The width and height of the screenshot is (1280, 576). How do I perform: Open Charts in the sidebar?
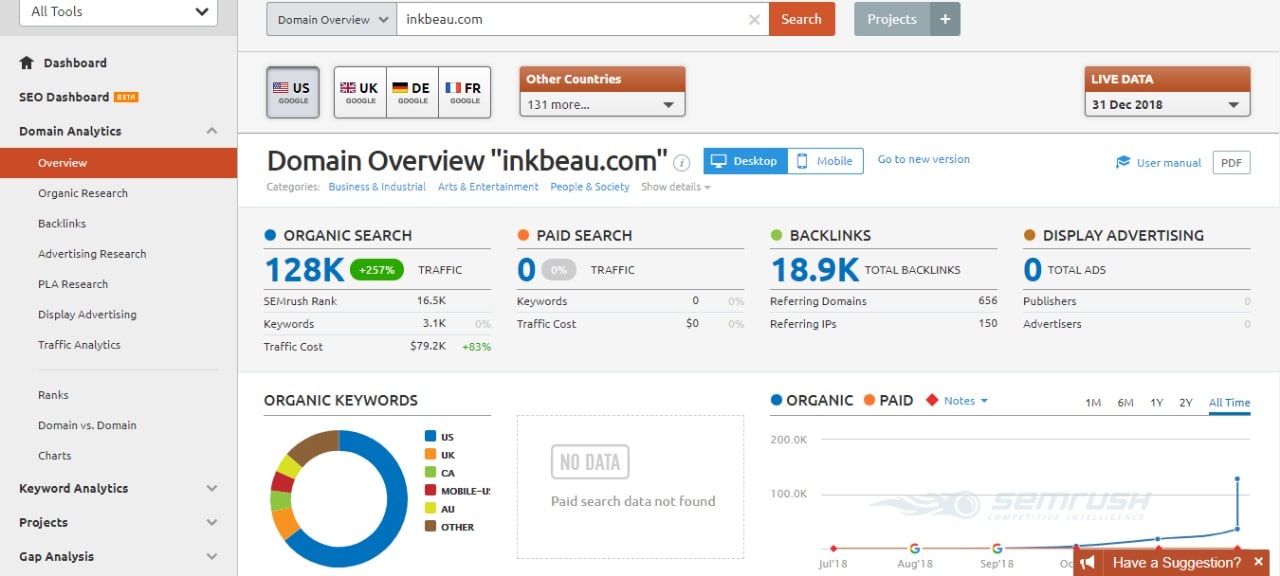coord(55,455)
